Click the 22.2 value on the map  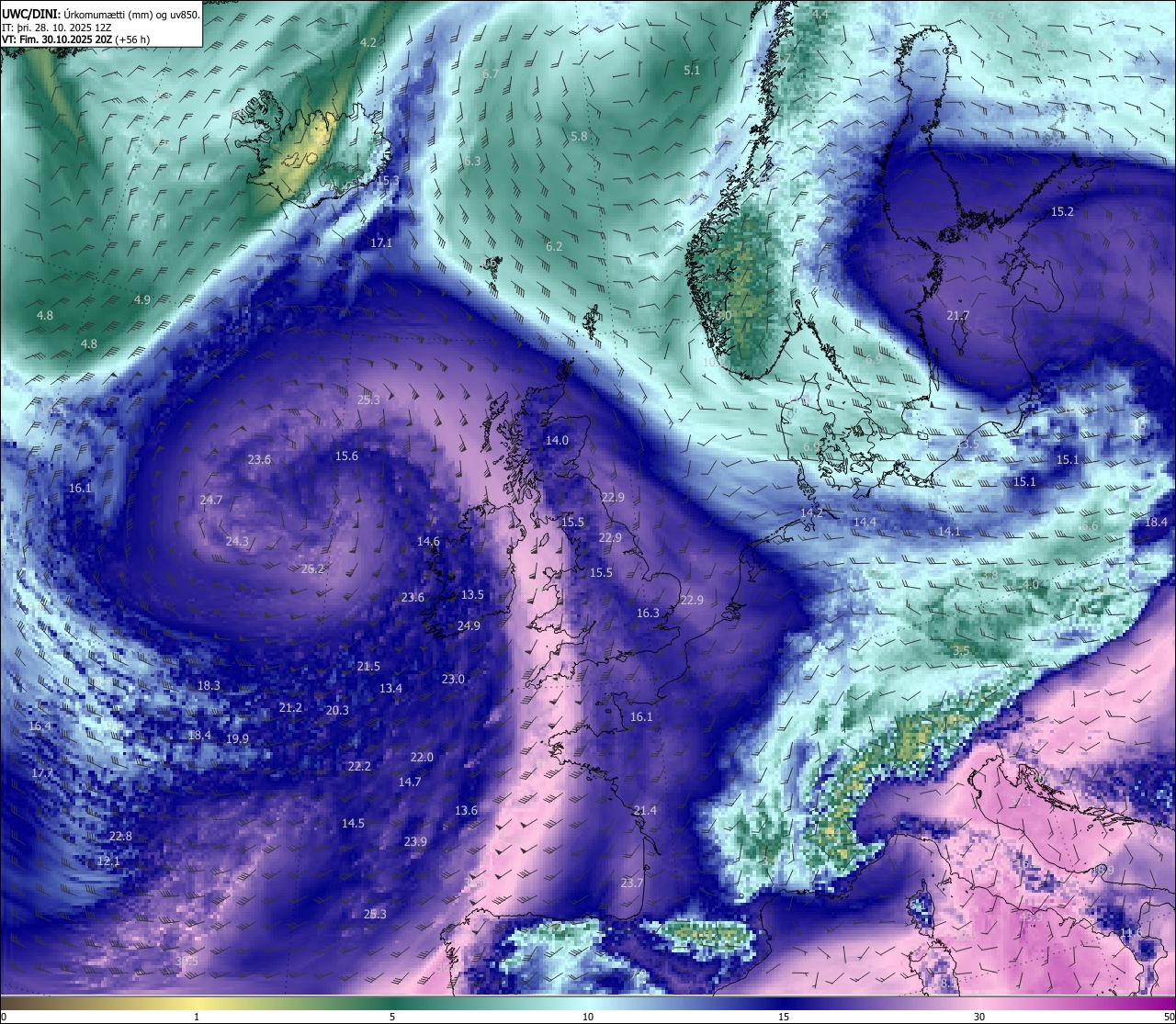pos(359,766)
